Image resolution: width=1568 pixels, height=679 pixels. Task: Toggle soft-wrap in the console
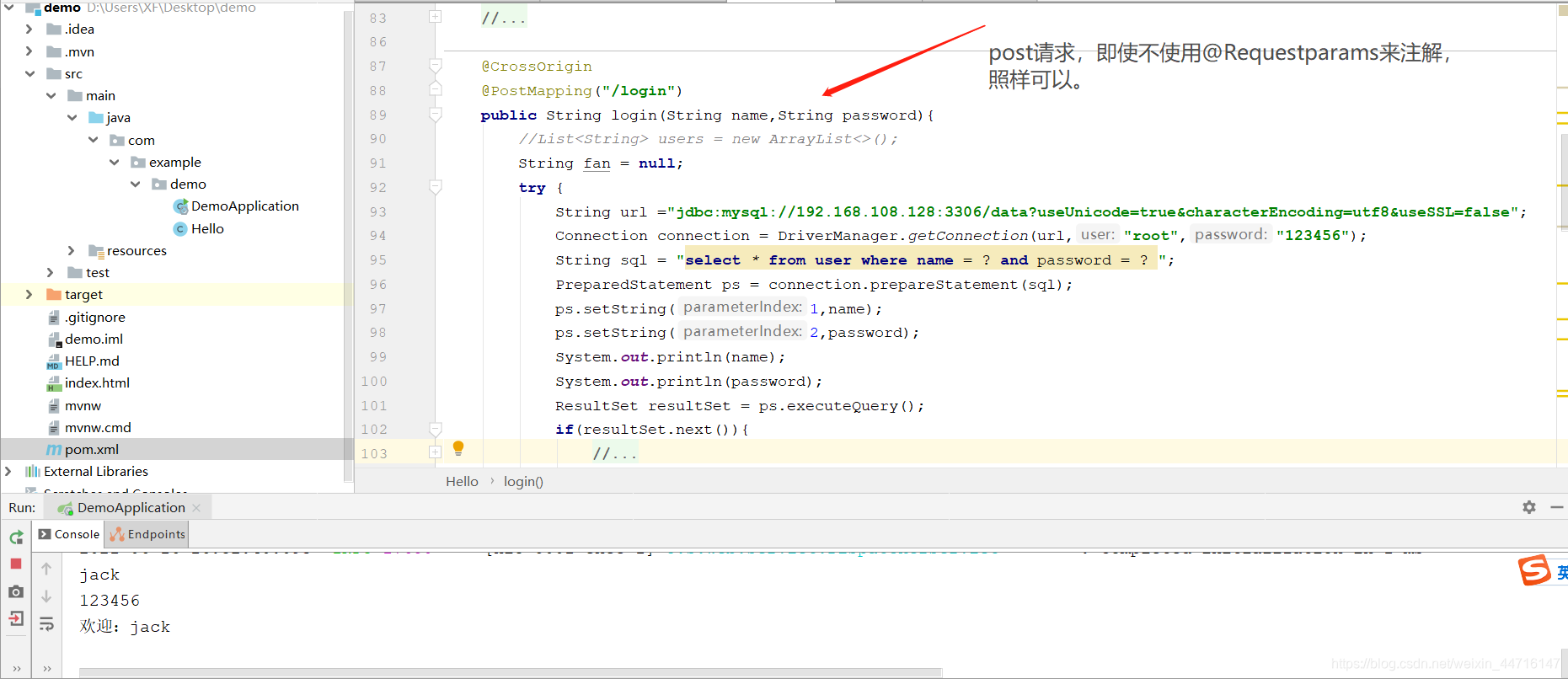(x=46, y=623)
